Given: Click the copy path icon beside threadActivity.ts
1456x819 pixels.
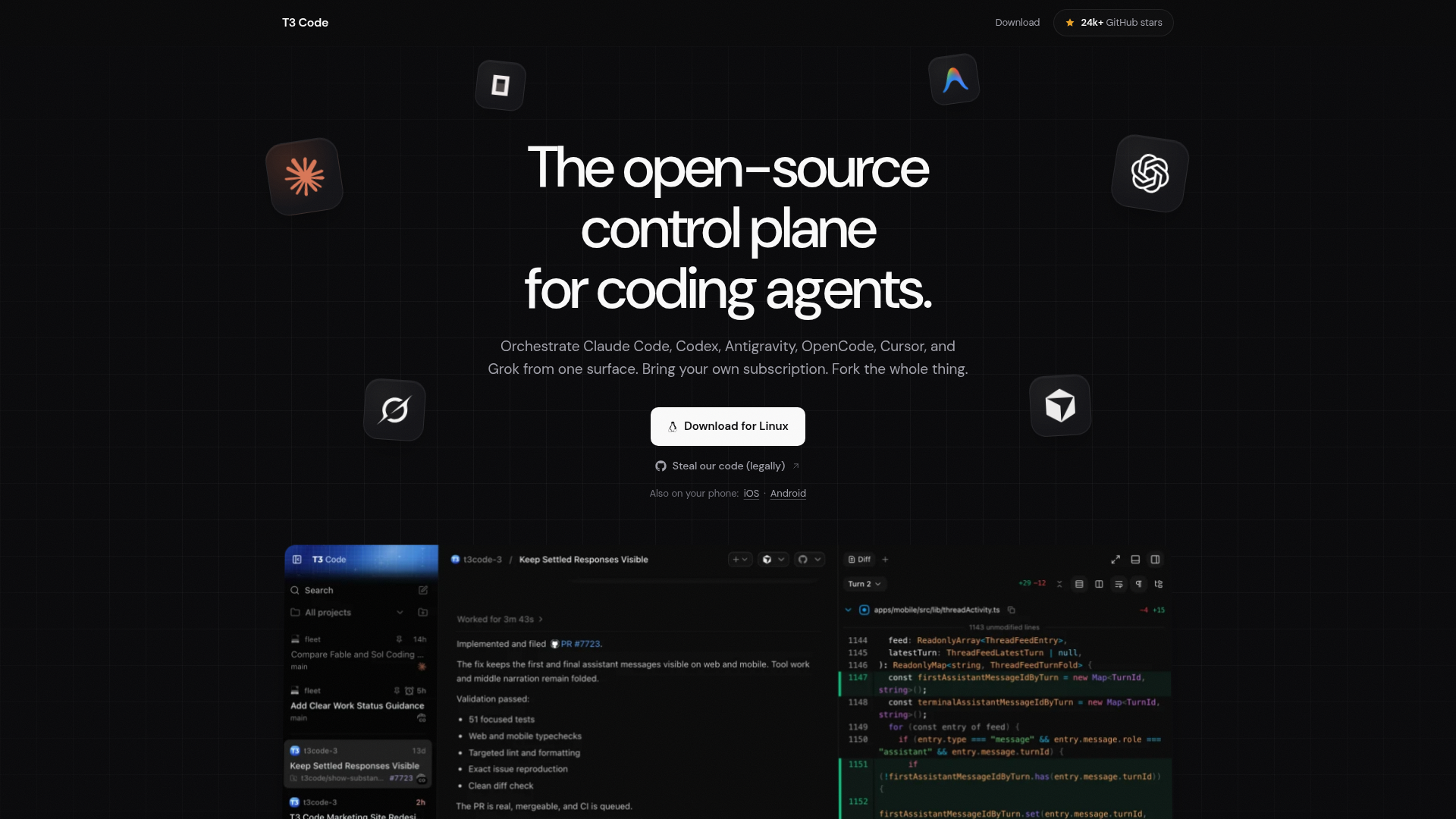Looking at the screenshot, I should coord(1011,610).
